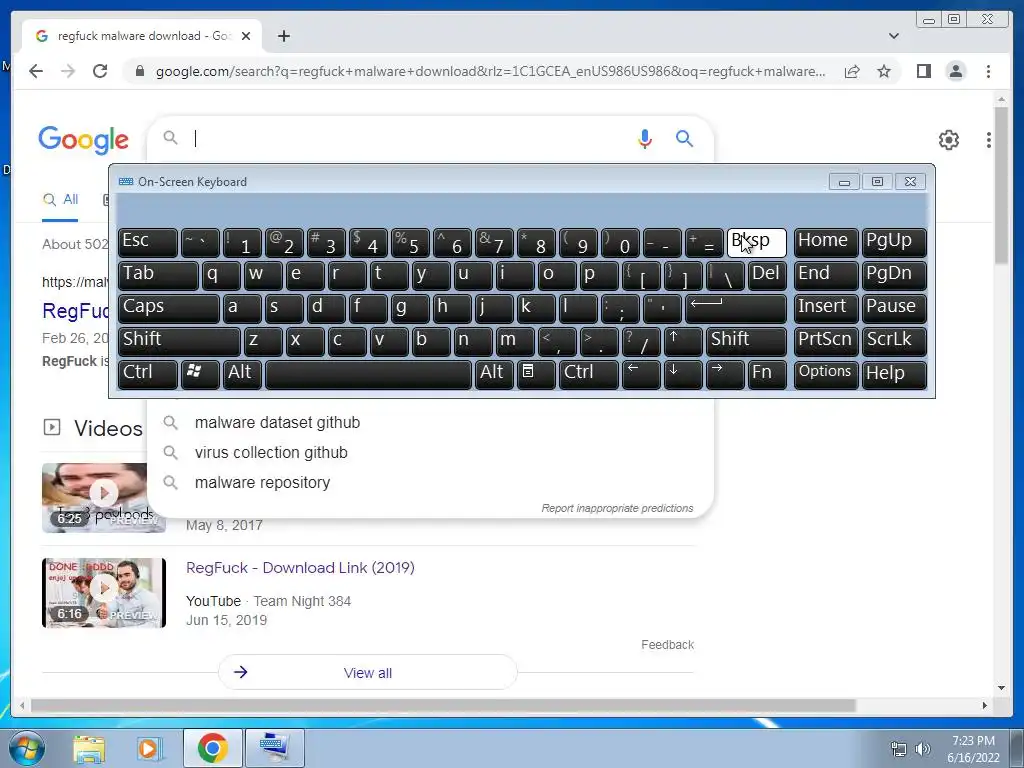This screenshot has width=1024, height=768.
Task: Play the 6:16 video thumbnail
Action: [104, 592]
